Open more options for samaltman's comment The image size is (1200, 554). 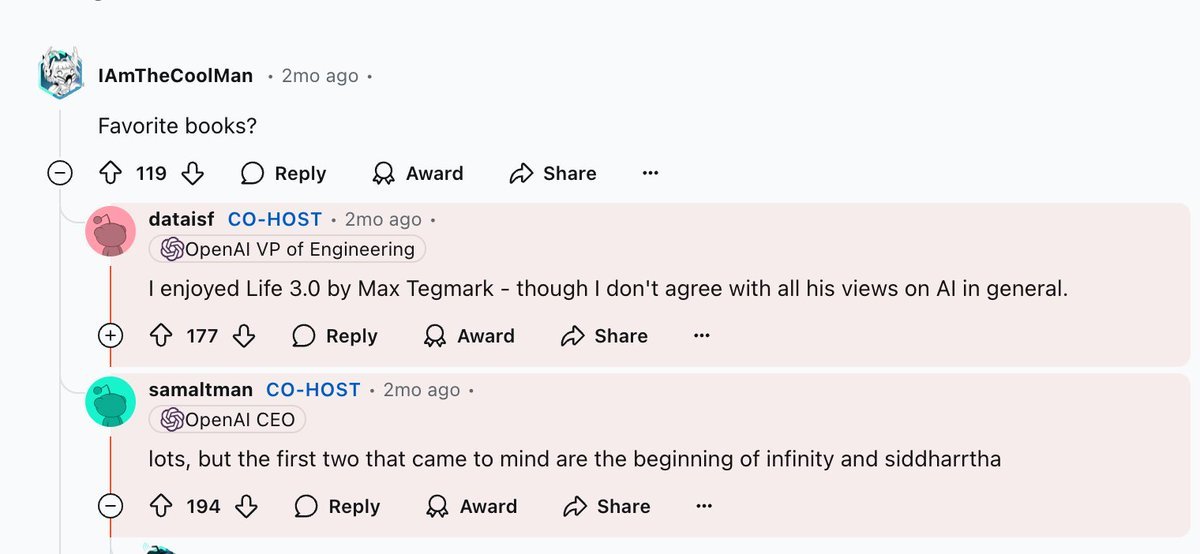tap(704, 507)
